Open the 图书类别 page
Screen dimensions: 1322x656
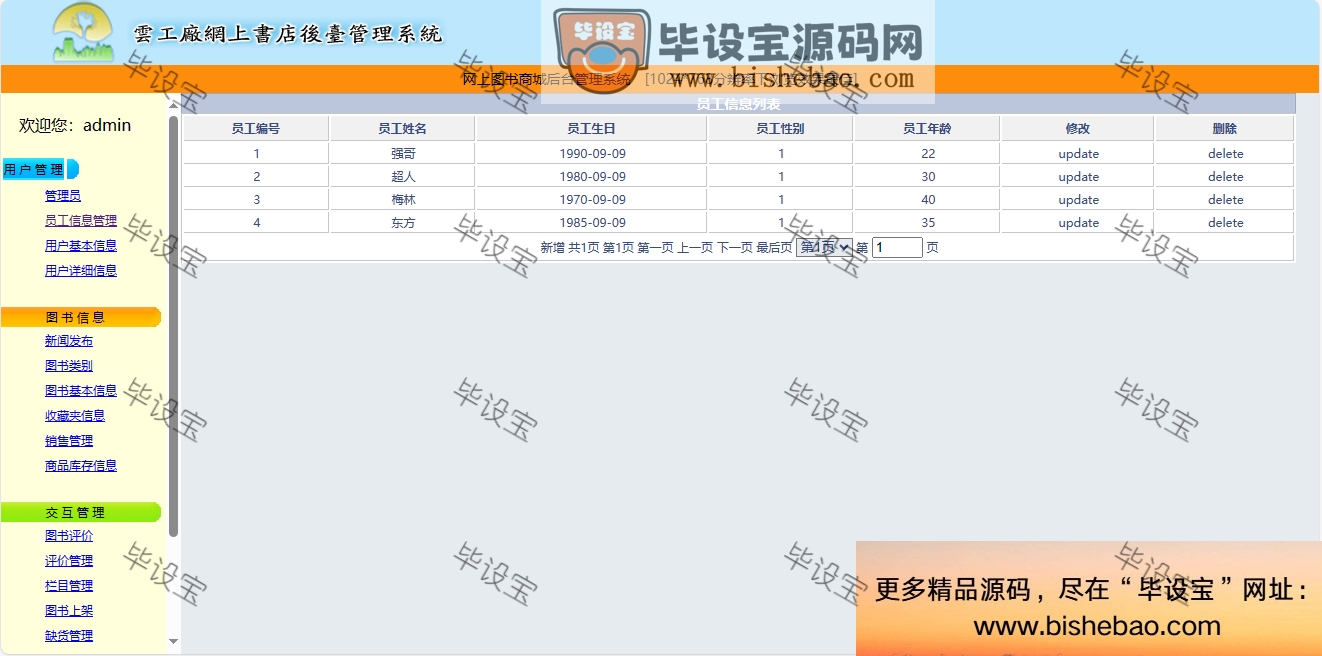[69, 366]
